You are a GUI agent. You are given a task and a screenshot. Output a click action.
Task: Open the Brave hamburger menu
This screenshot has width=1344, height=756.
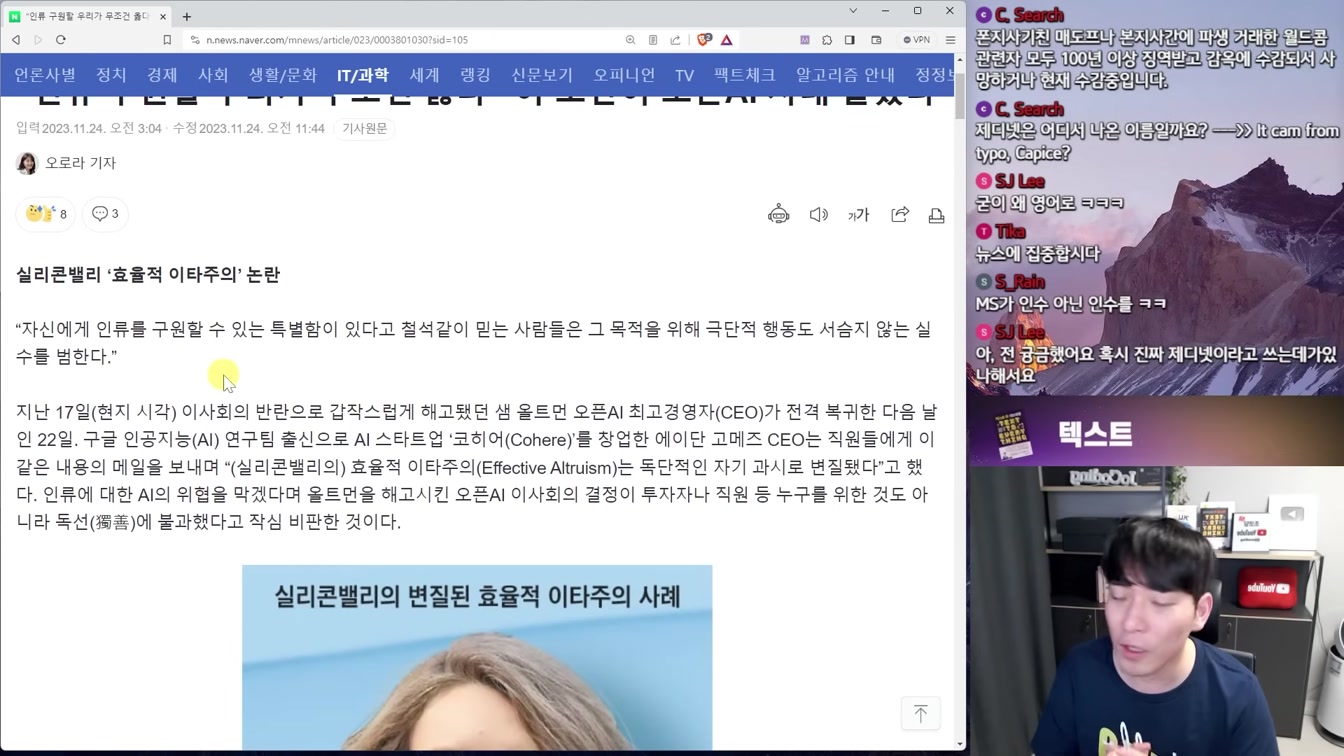951,40
